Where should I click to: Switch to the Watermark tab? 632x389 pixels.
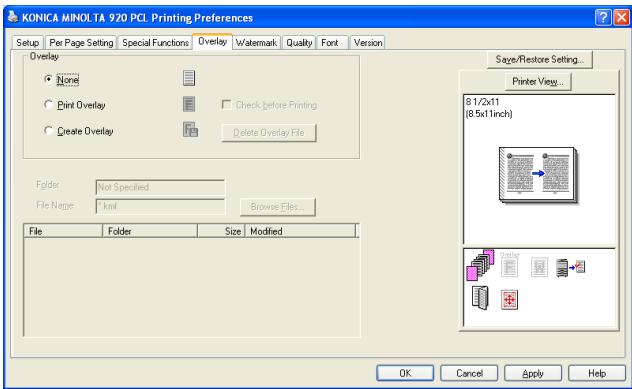pyautogui.click(x=256, y=43)
